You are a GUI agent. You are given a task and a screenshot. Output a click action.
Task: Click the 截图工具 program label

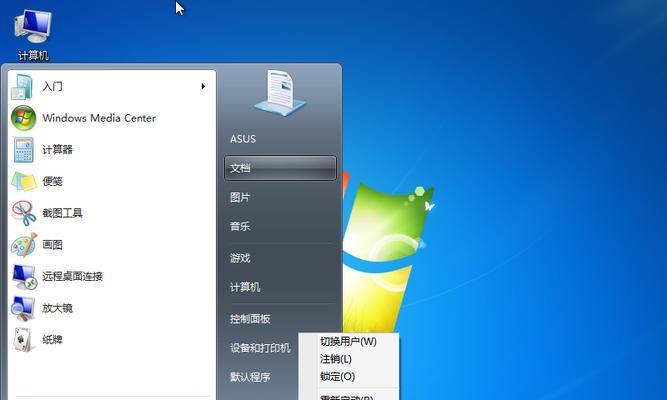pyautogui.click(x=63, y=213)
